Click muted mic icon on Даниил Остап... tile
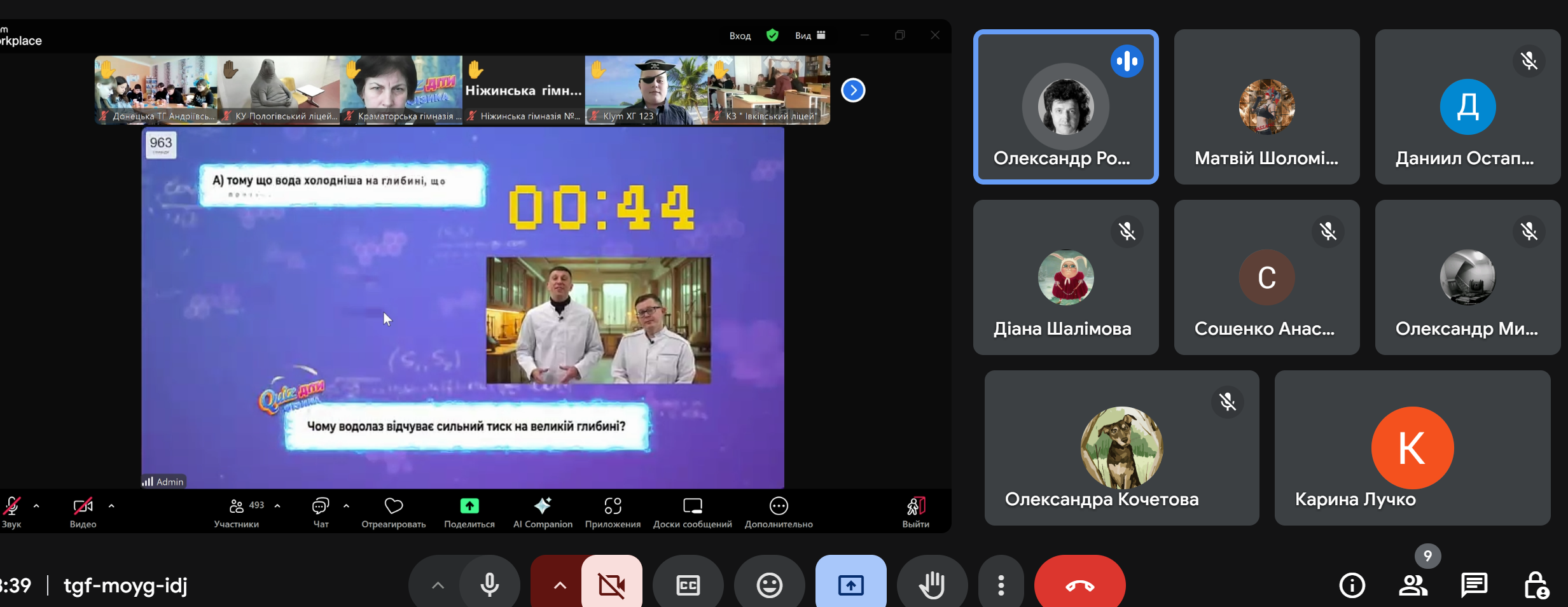The height and width of the screenshot is (607, 1568). 1529,61
